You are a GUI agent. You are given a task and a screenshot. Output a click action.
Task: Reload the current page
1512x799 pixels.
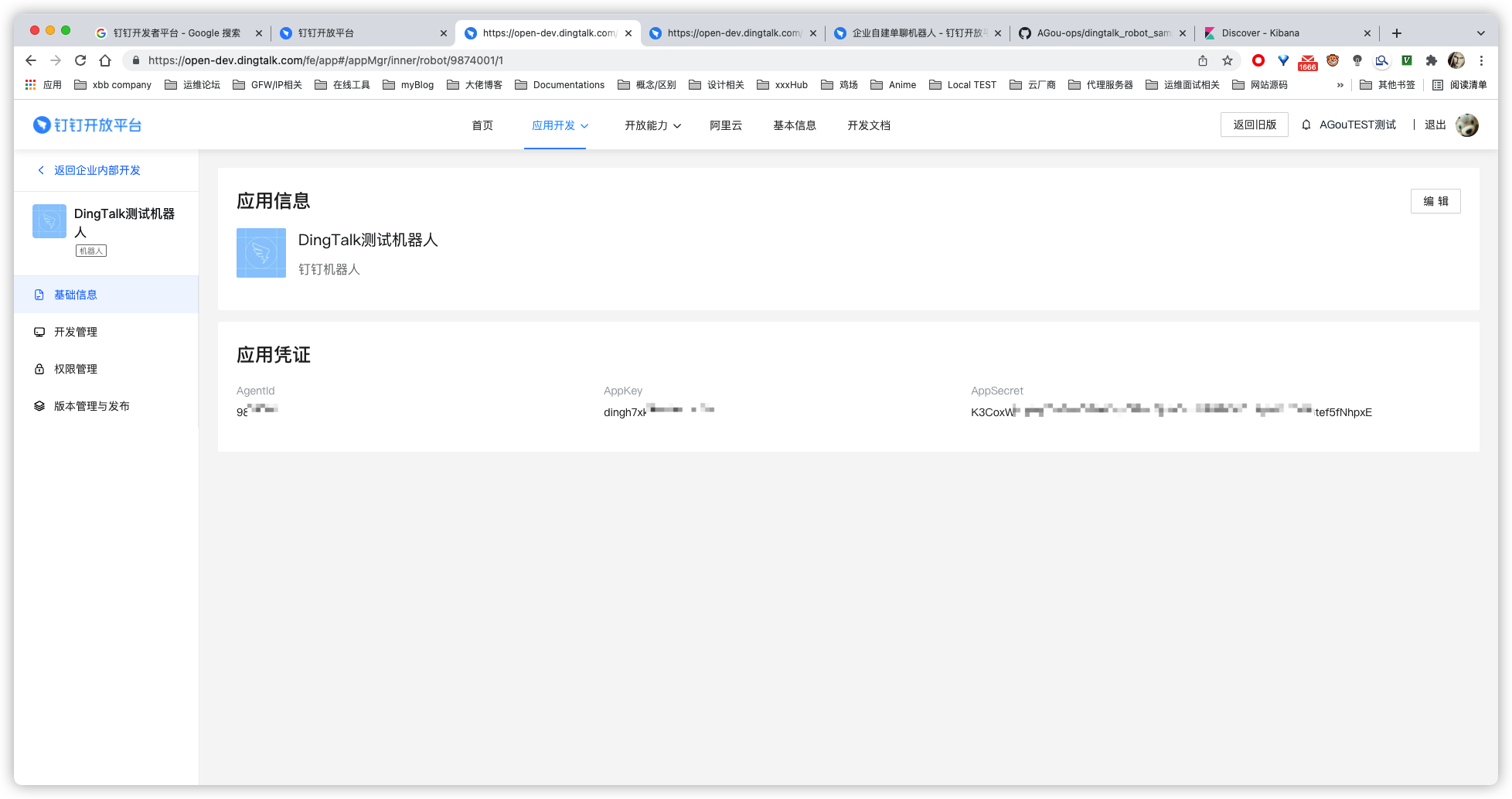80,60
